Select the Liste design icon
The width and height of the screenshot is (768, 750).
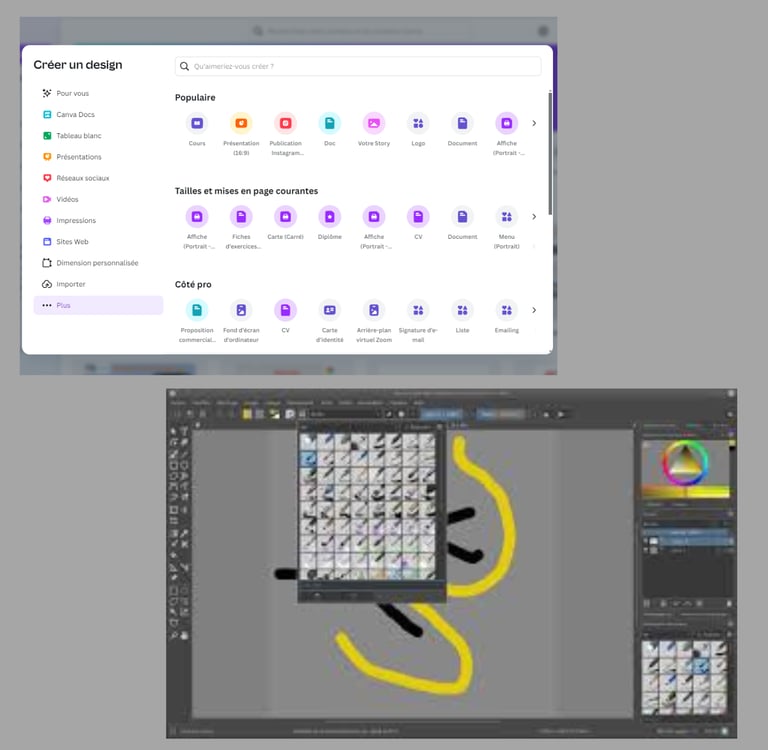(x=462, y=310)
